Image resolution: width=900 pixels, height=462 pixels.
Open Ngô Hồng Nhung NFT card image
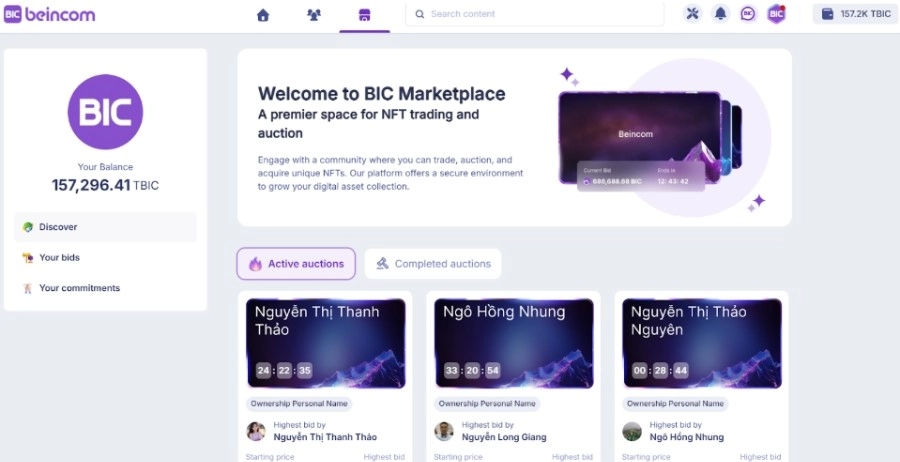tap(514, 343)
